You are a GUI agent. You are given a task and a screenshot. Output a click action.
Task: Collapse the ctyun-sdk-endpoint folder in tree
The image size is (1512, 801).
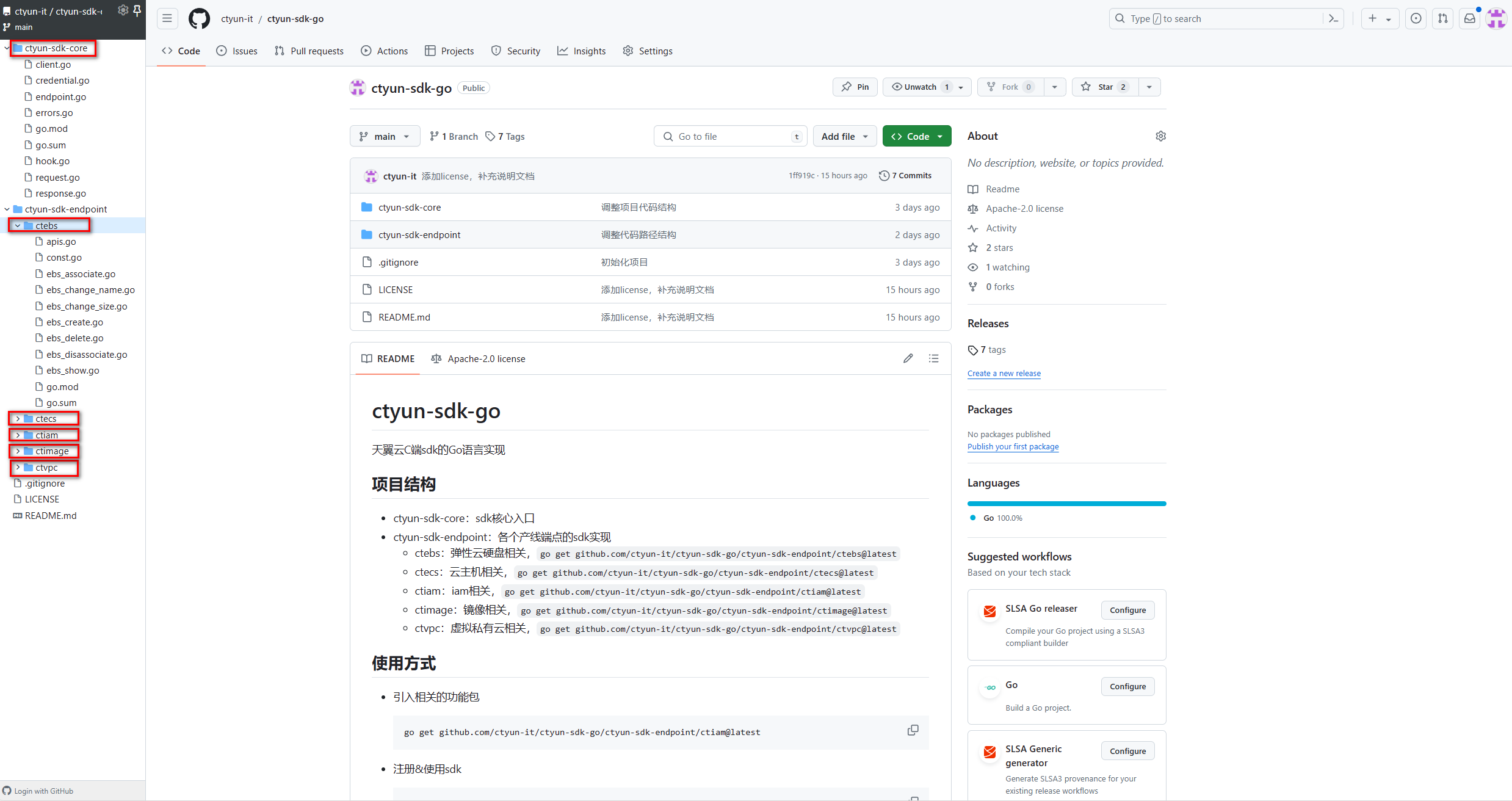coord(7,209)
